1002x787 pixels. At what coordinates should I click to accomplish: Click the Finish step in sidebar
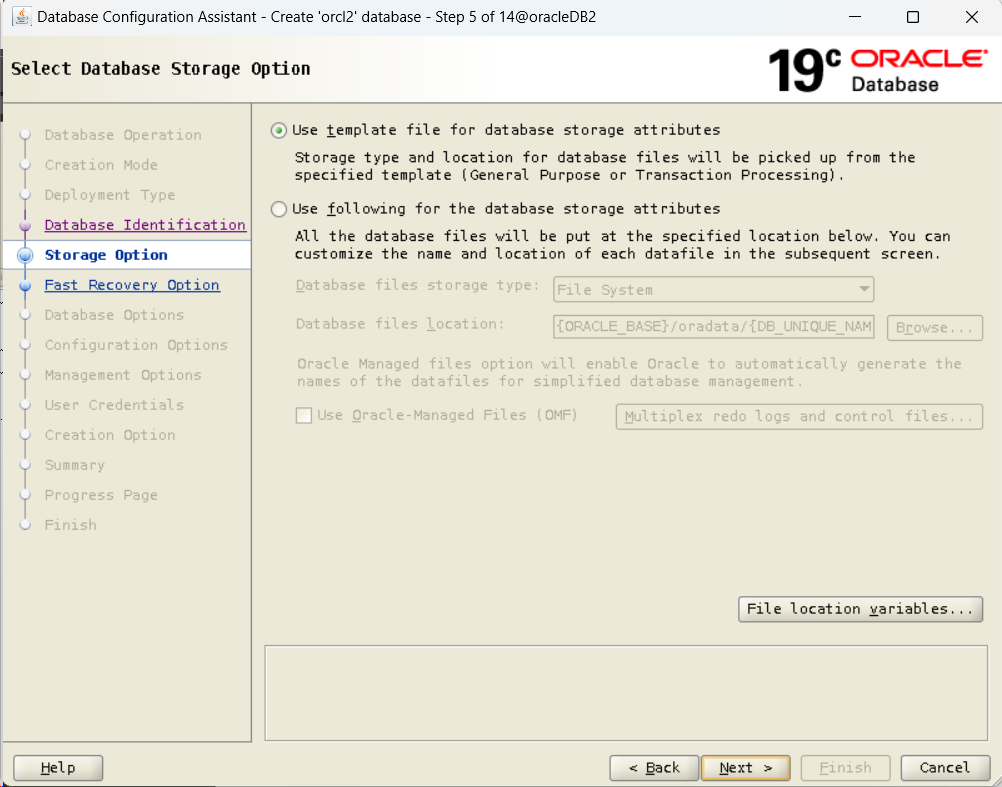(70, 525)
